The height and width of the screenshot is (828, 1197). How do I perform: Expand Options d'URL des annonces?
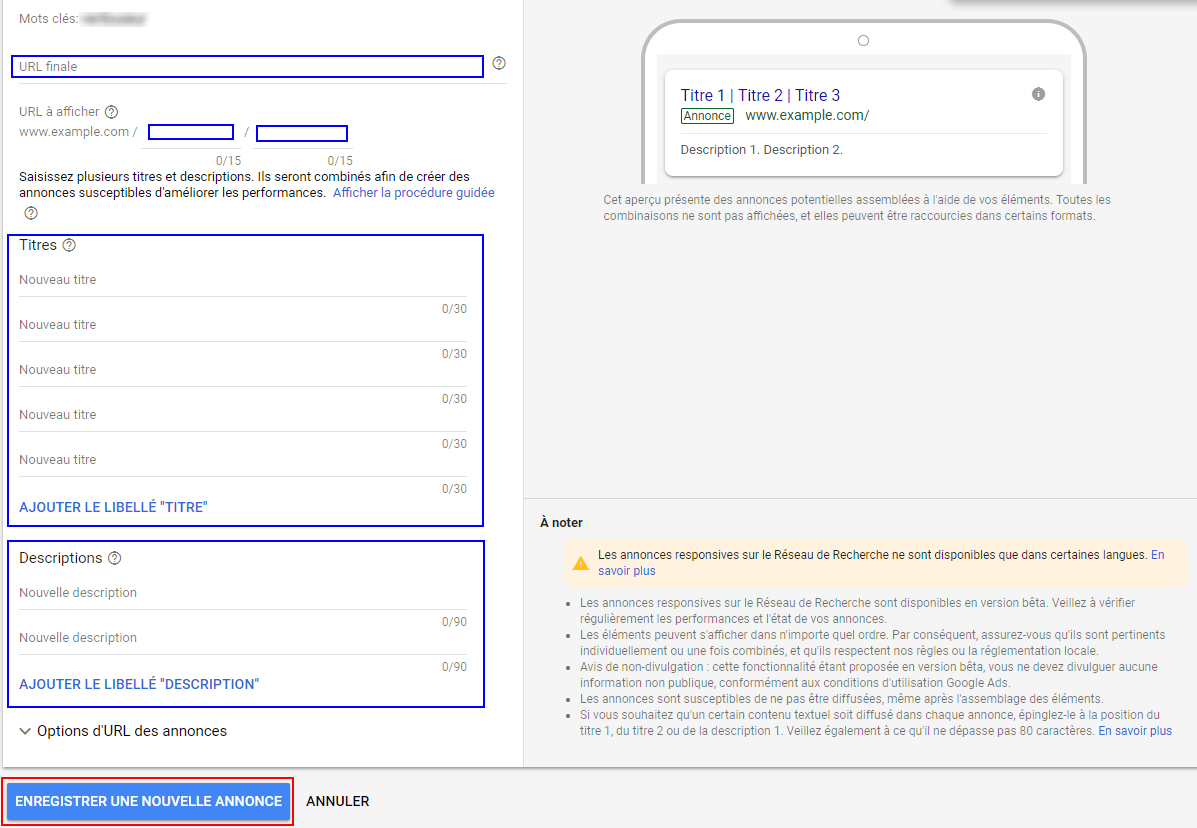pyautogui.click(x=122, y=731)
